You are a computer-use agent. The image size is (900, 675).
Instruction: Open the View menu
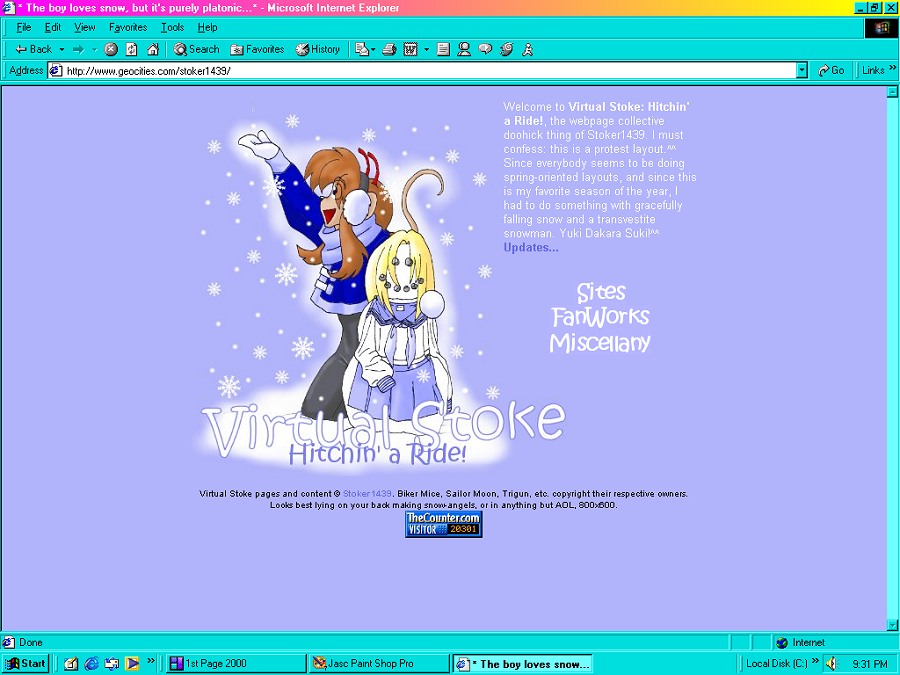pos(84,27)
